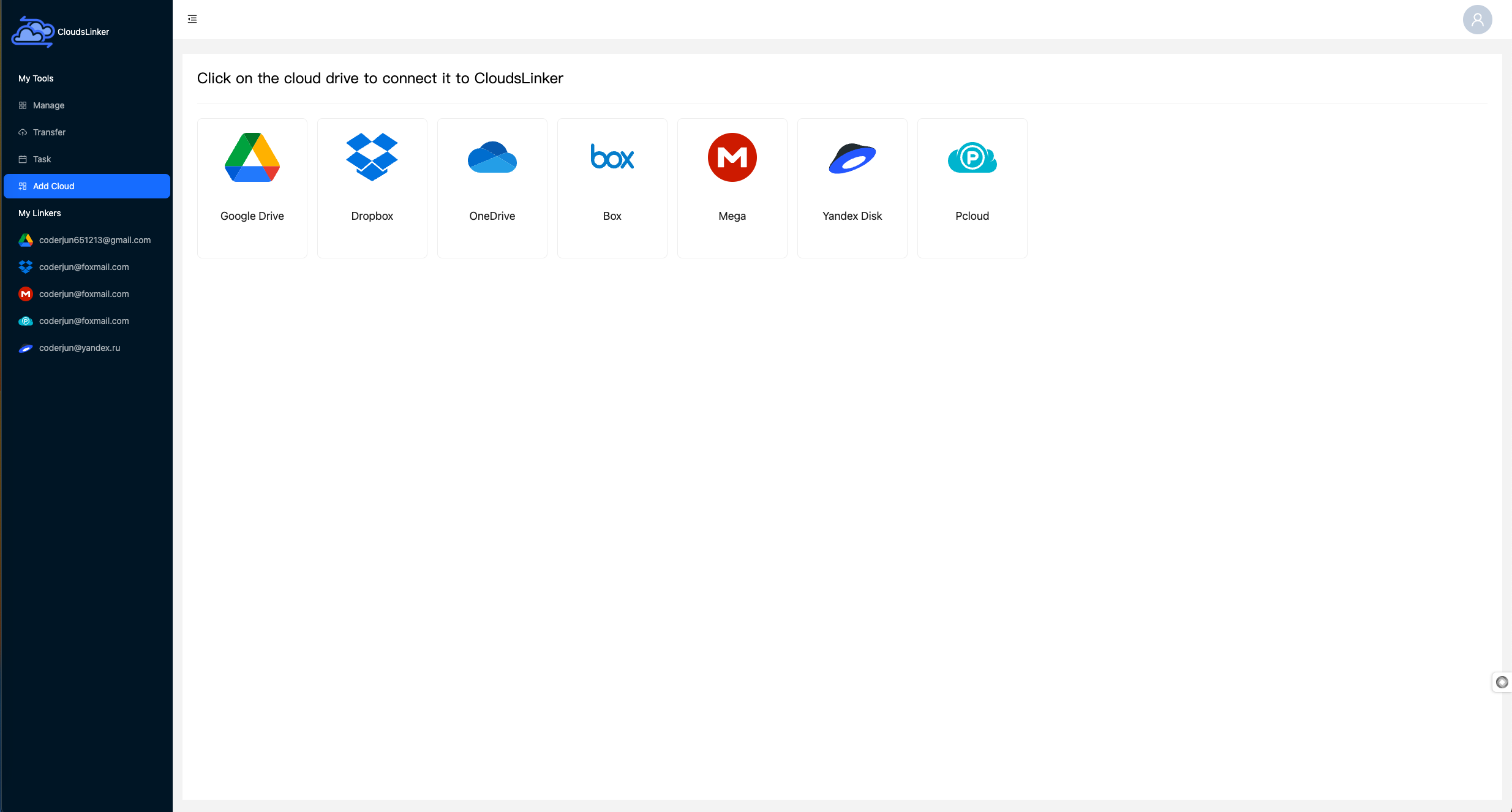Select the Box logo icon

(x=612, y=157)
